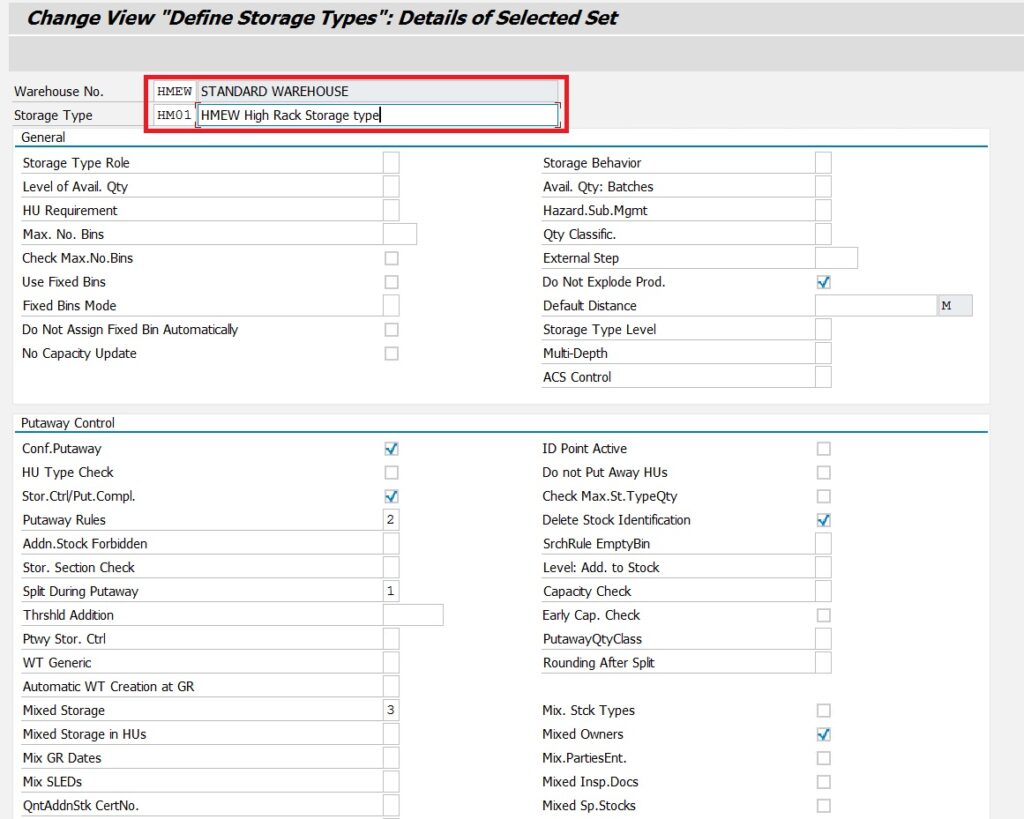Uncheck Delete Stock Identification option
1024x819 pixels.
point(824,520)
